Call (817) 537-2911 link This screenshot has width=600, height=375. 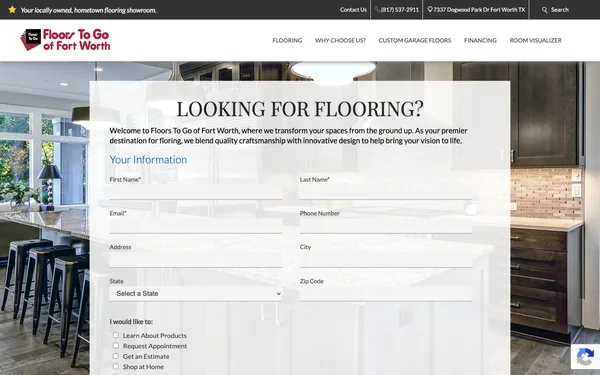tap(399, 10)
